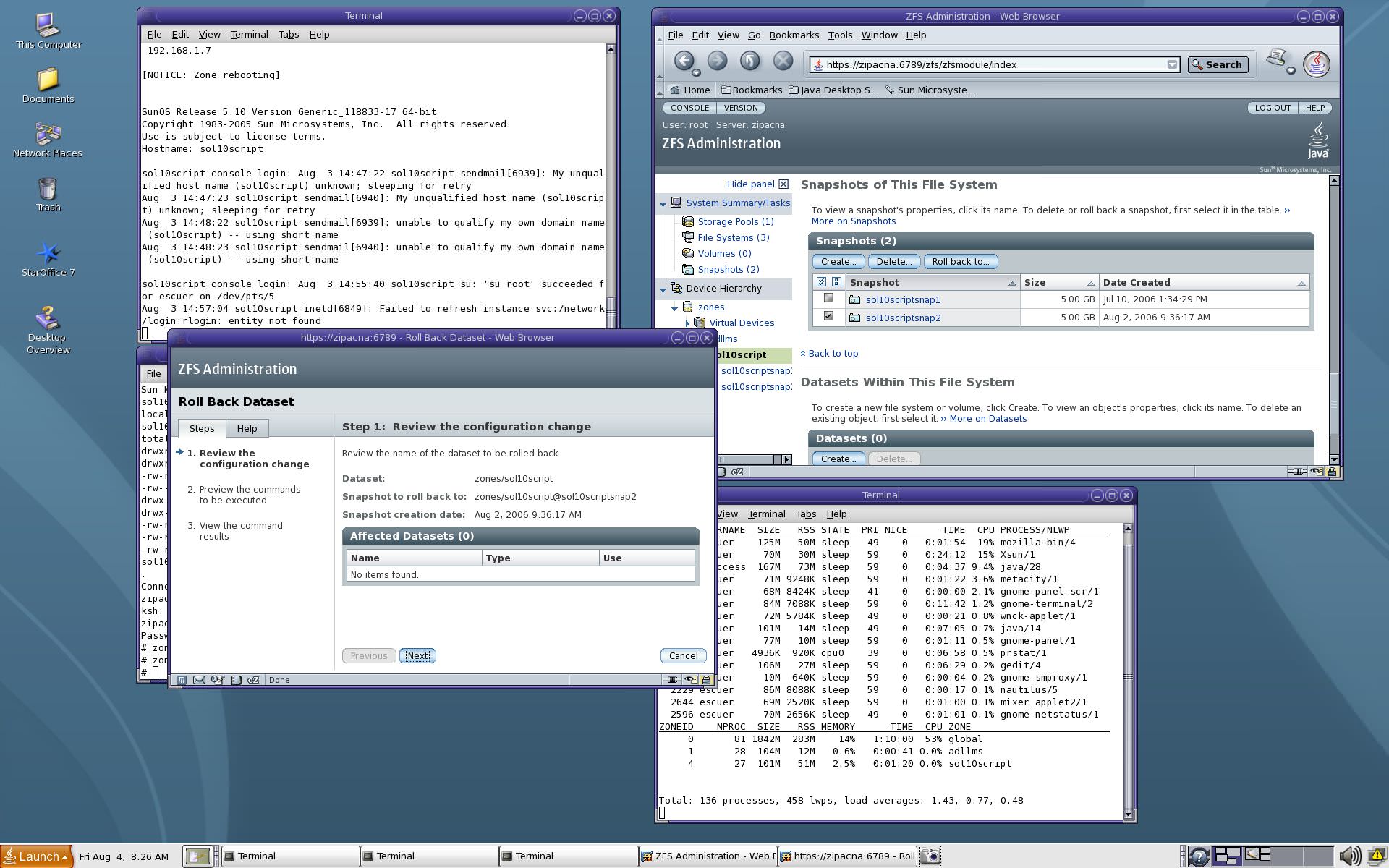Click the browser Stop icon
This screenshot has width=1389, height=868.
pyautogui.click(x=783, y=61)
